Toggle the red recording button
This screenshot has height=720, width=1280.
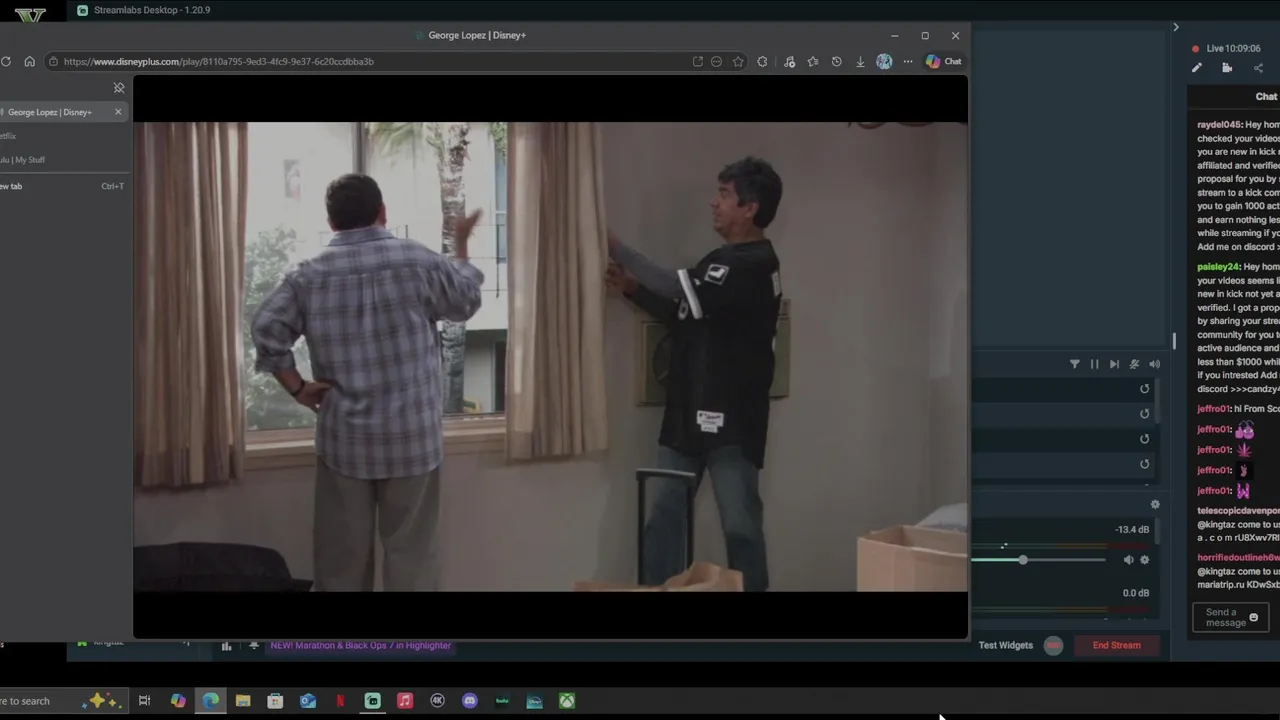(1053, 645)
